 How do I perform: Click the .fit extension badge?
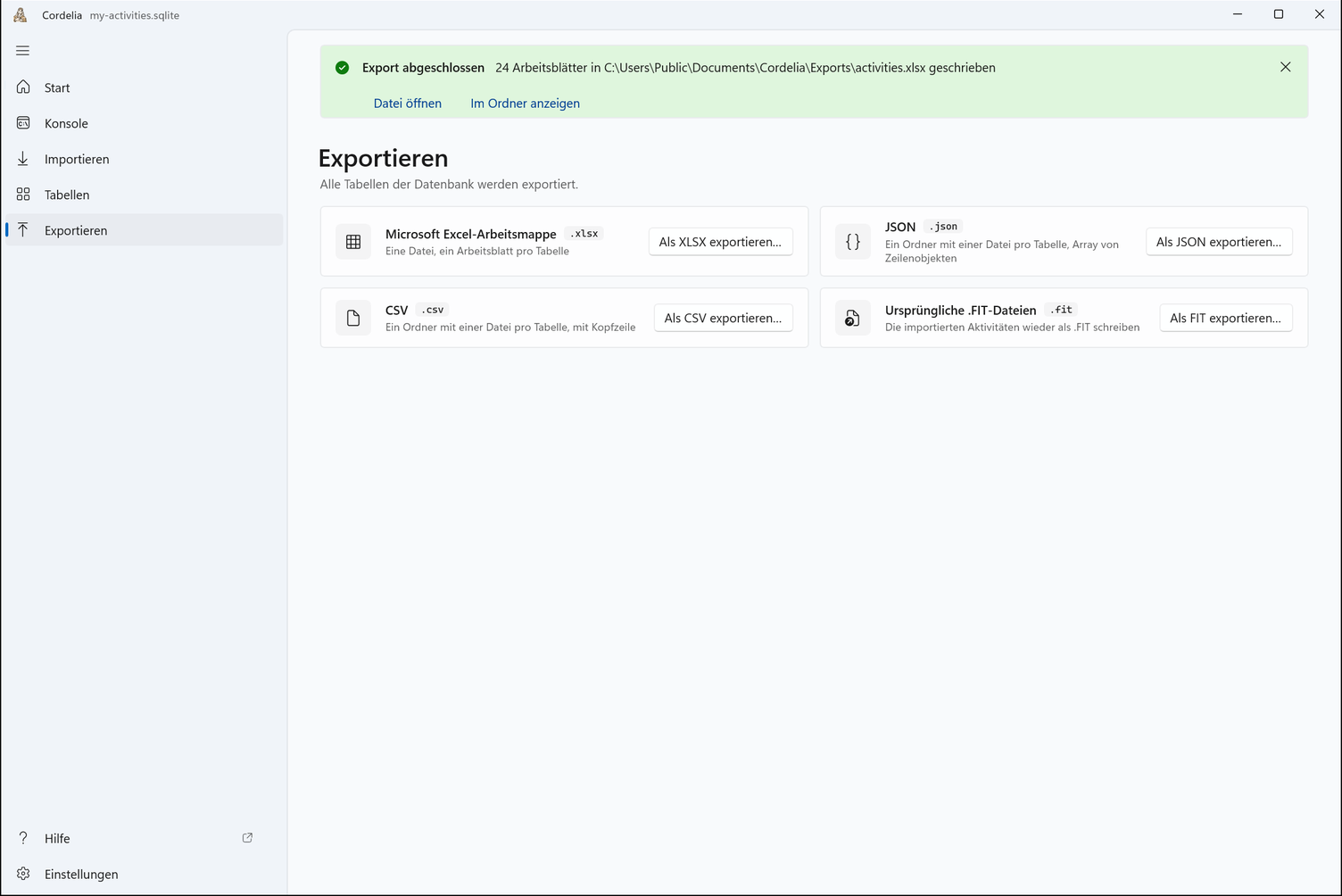1061,310
